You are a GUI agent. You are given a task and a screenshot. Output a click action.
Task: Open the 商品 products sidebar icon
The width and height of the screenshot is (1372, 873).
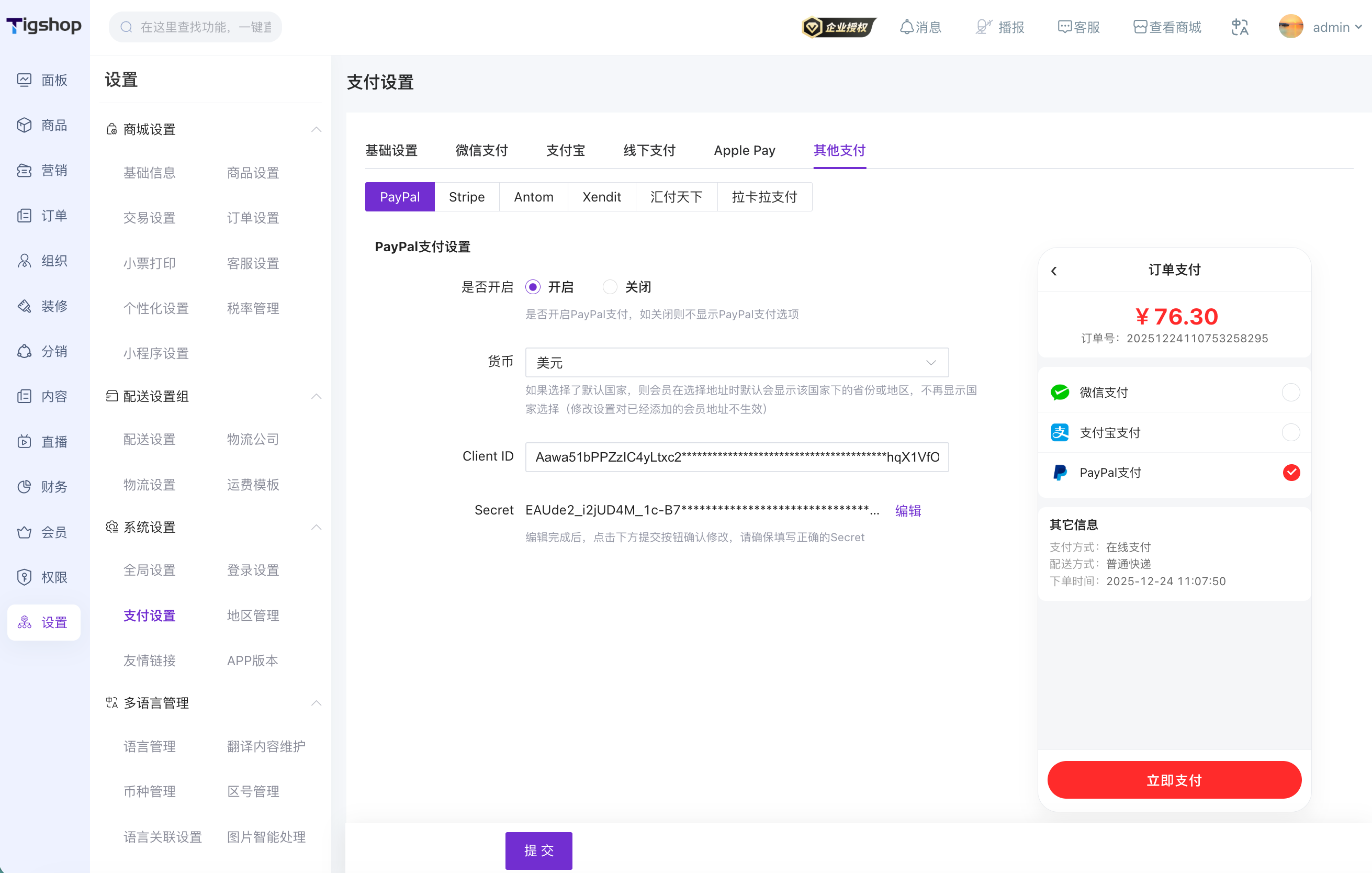point(24,125)
